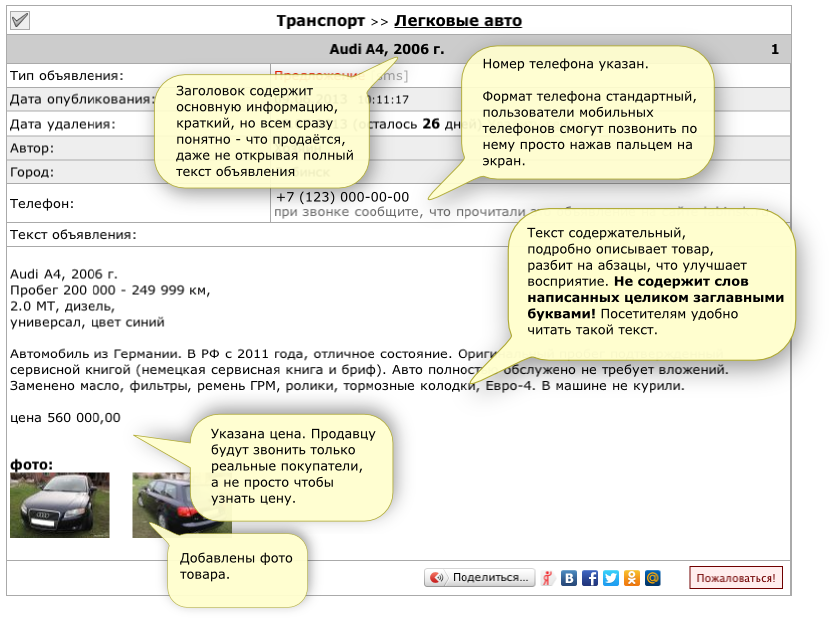Share to Odnoklassniki icon
The height and width of the screenshot is (618, 829).
pyautogui.click(x=632, y=578)
